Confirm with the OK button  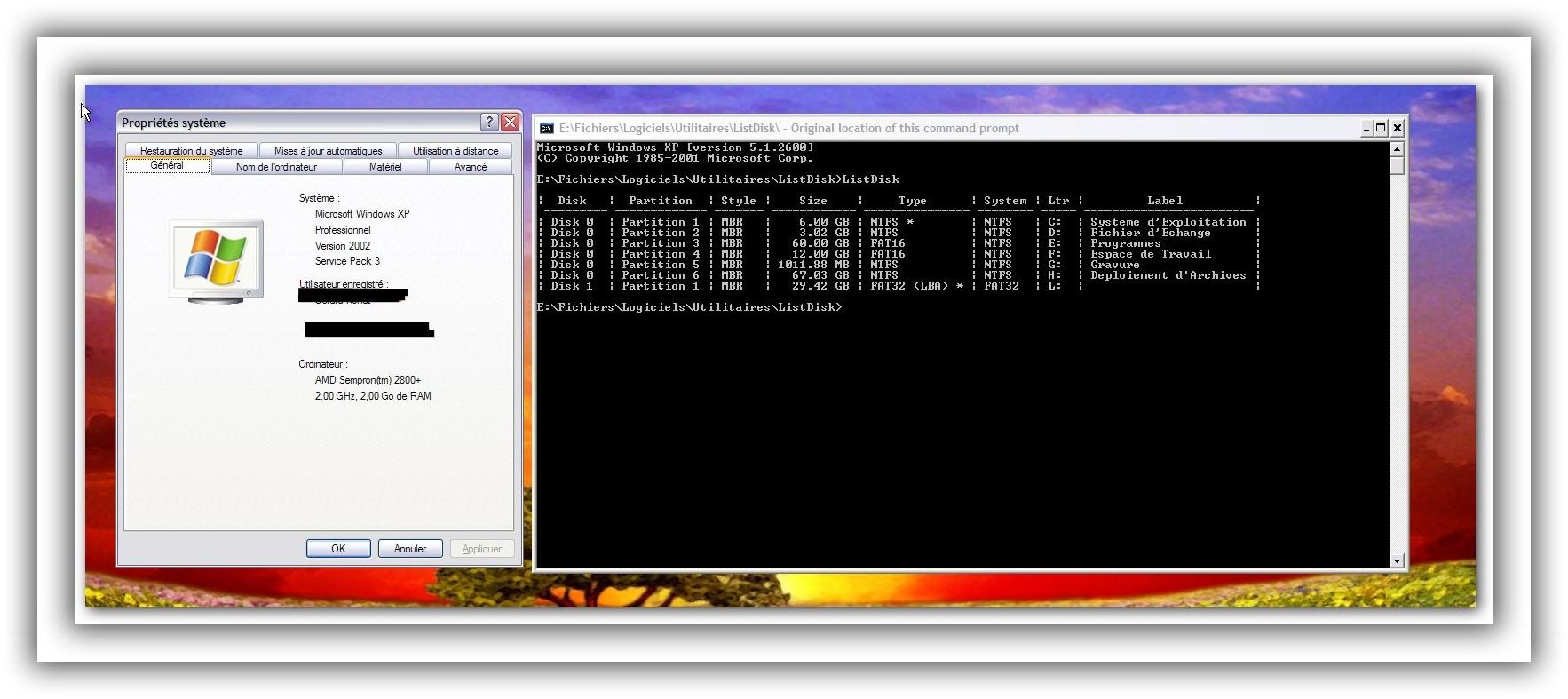tap(338, 549)
